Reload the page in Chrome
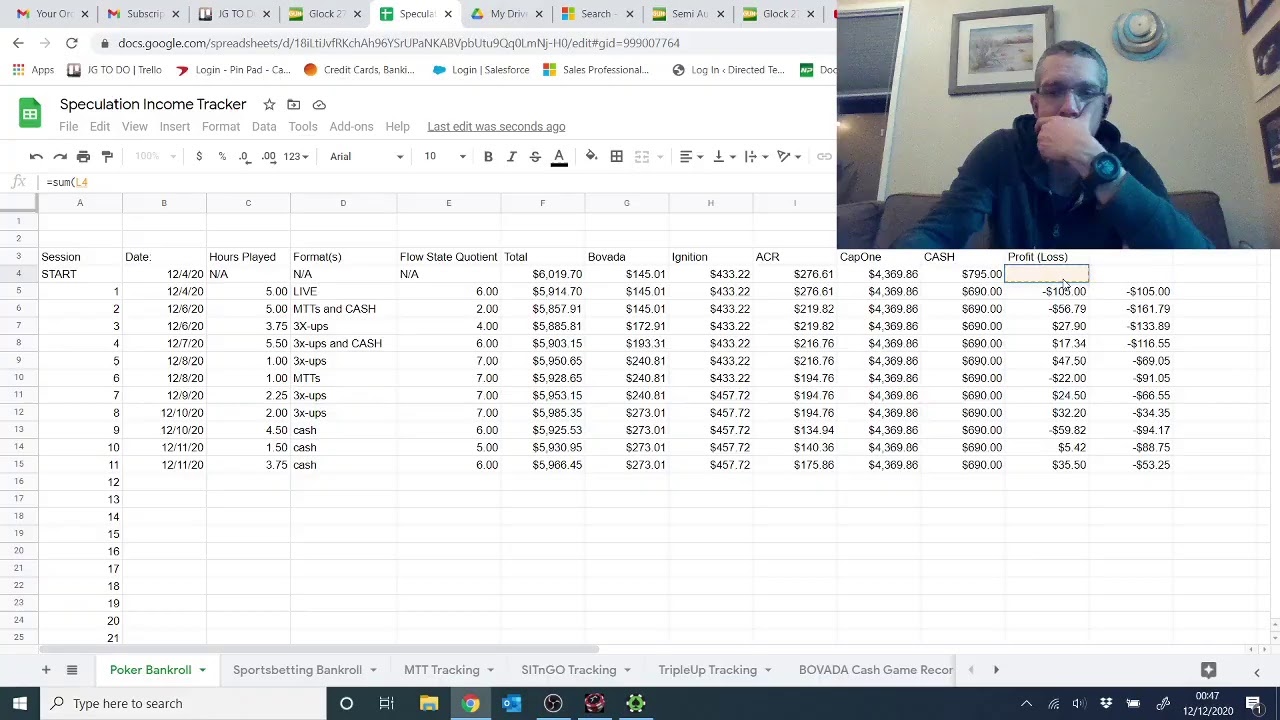This screenshot has height=720, width=1280. click(x=72, y=43)
